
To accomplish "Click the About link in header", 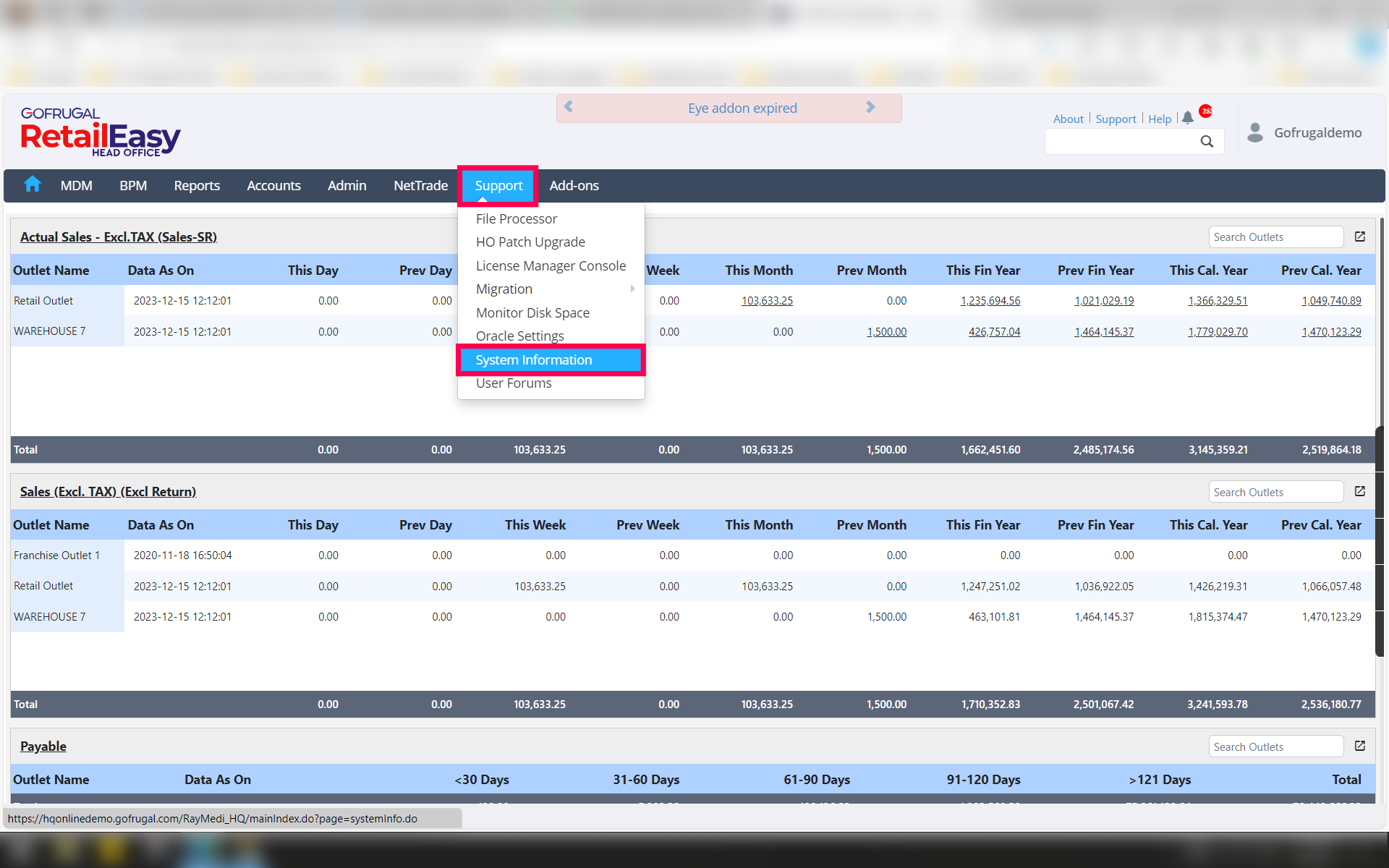I will click(x=1068, y=119).
